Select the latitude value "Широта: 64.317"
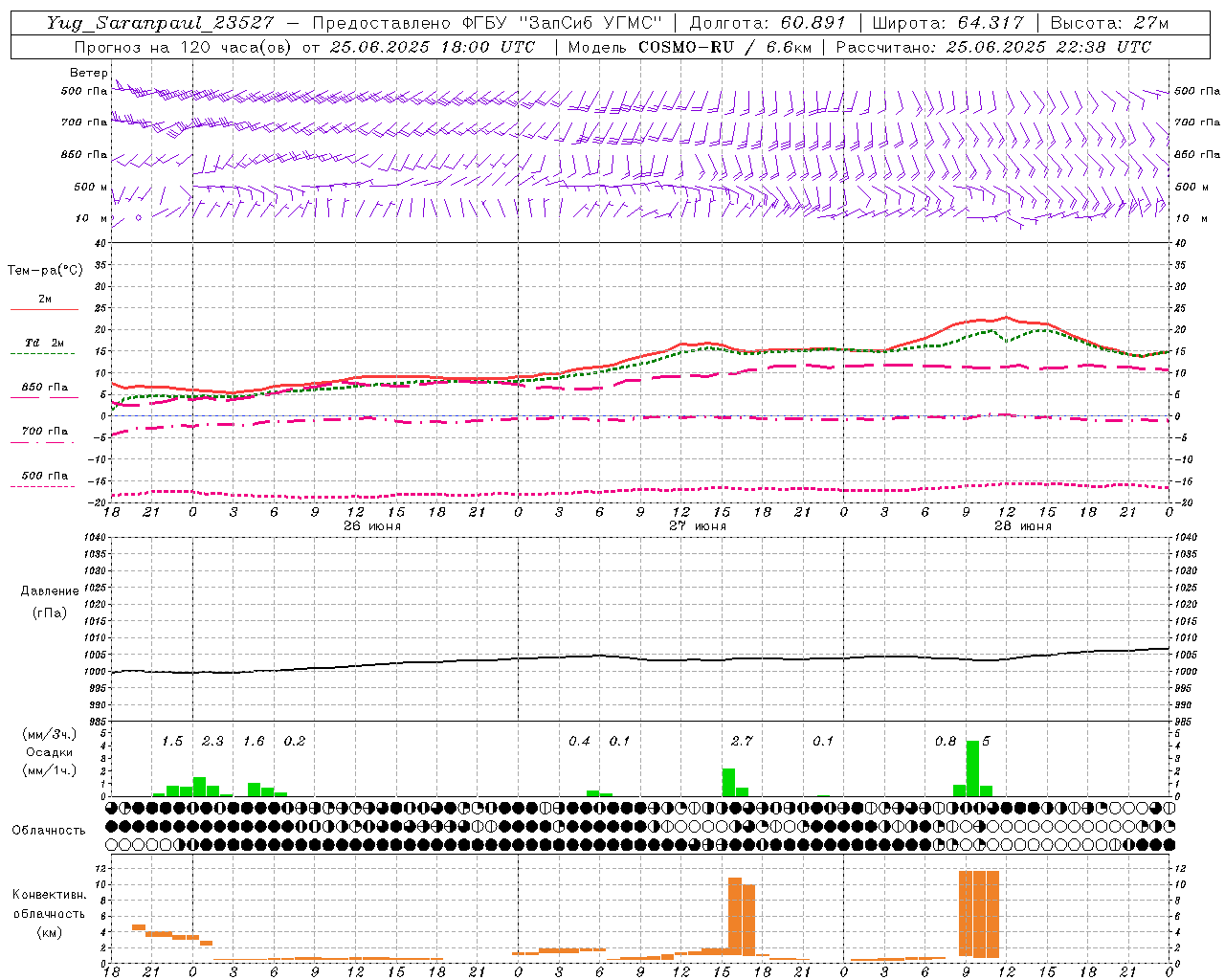1225x980 pixels. click(948, 23)
